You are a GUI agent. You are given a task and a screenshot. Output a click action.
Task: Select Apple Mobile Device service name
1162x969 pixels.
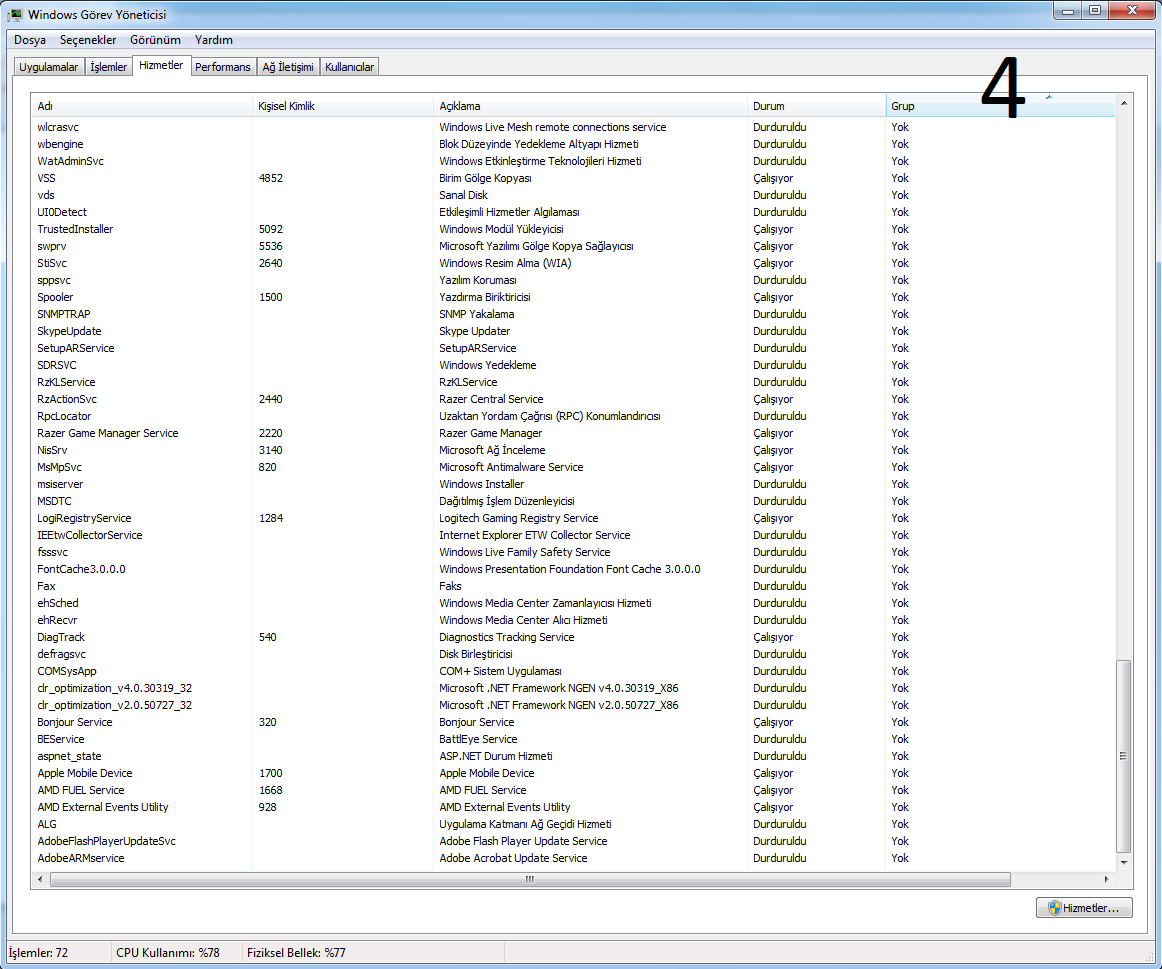84,774
